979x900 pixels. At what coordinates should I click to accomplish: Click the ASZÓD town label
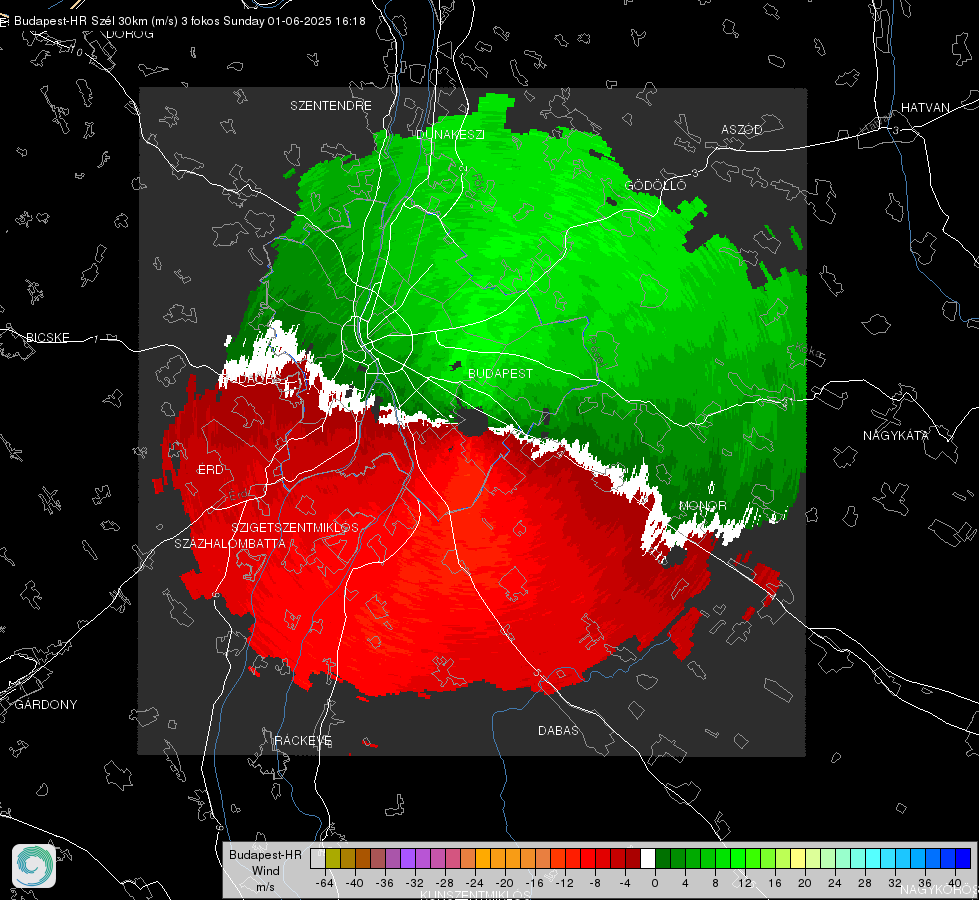742,129
